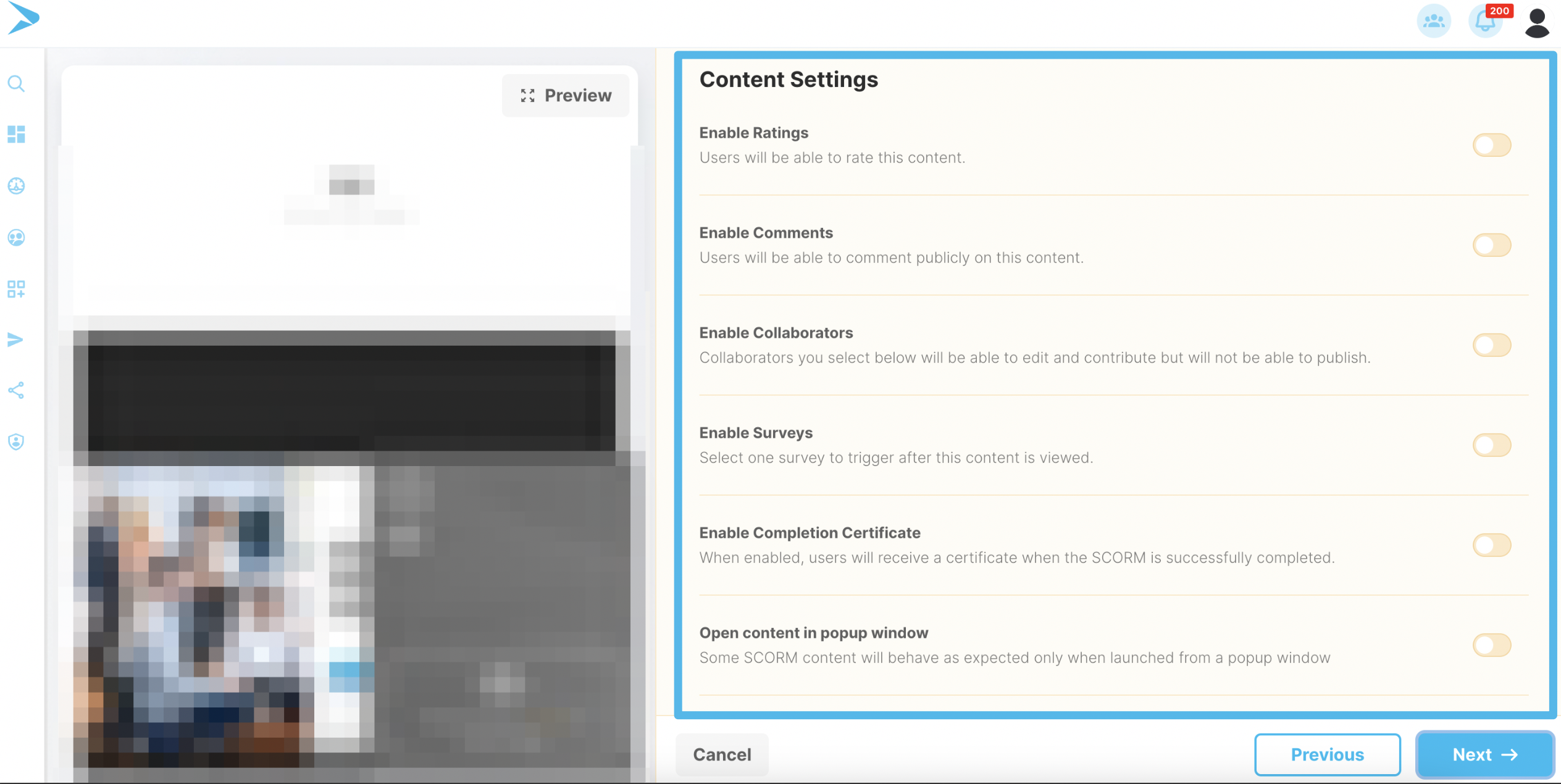Viewport: 1561px width, 784px height.
Task: Enable Completion Certificate toggle
Action: 1492,545
